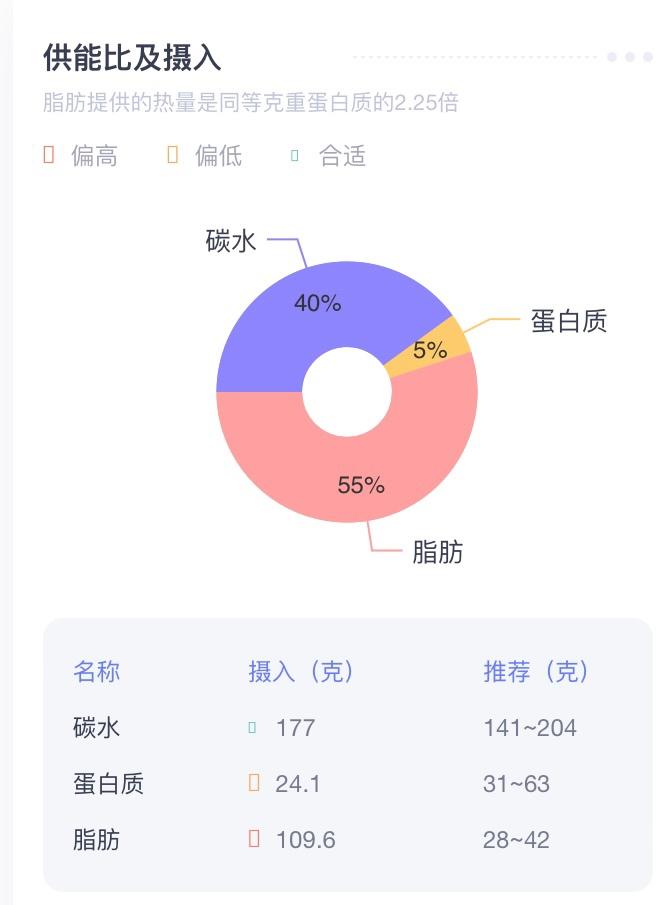Click the orange 偏高 legend icon
Screen dimensions: 665x905
tap(47, 157)
